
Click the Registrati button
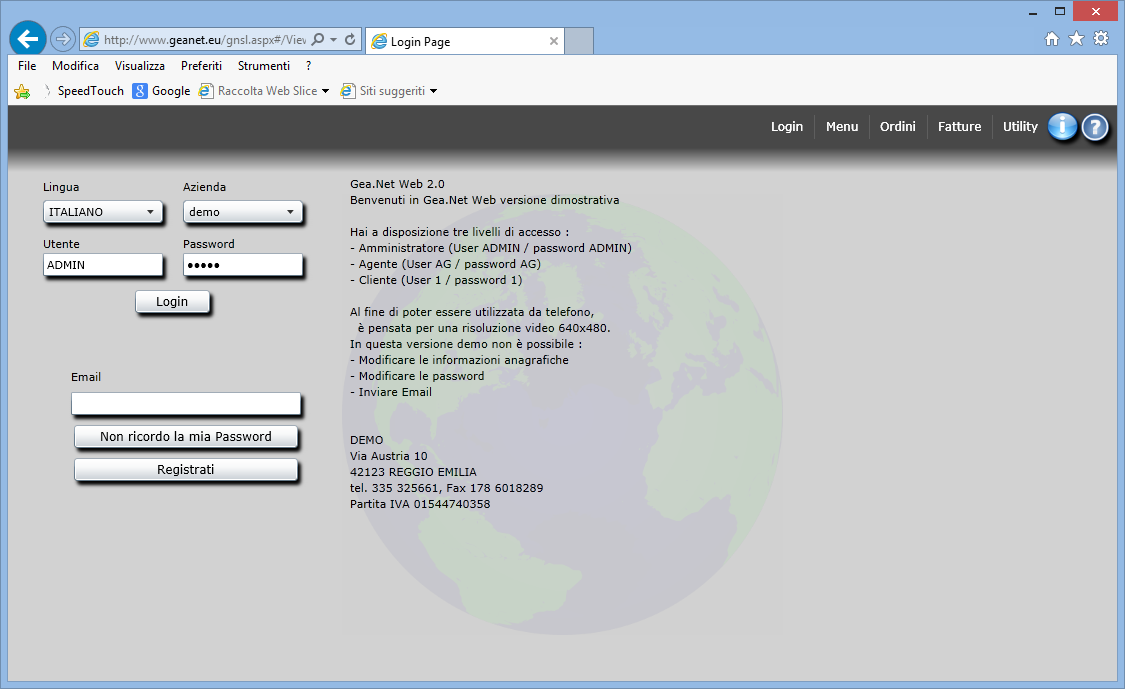pos(186,468)
